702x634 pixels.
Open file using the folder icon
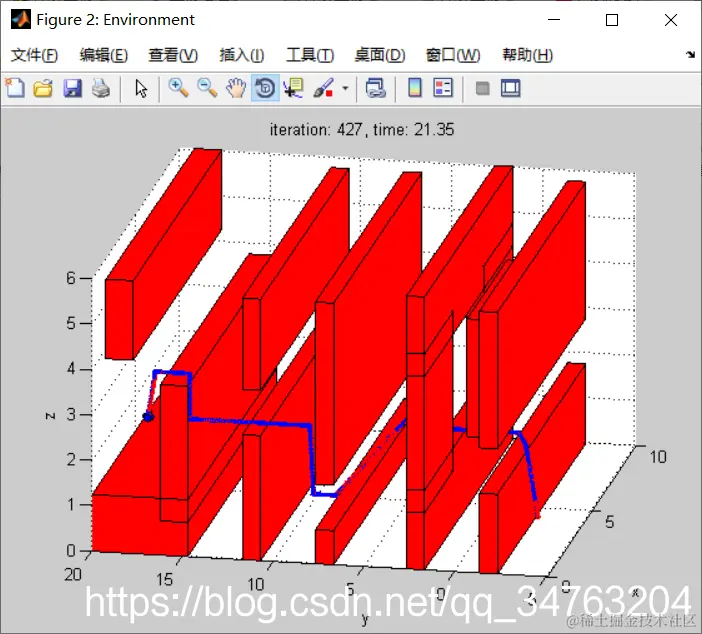tap(43, 88)
